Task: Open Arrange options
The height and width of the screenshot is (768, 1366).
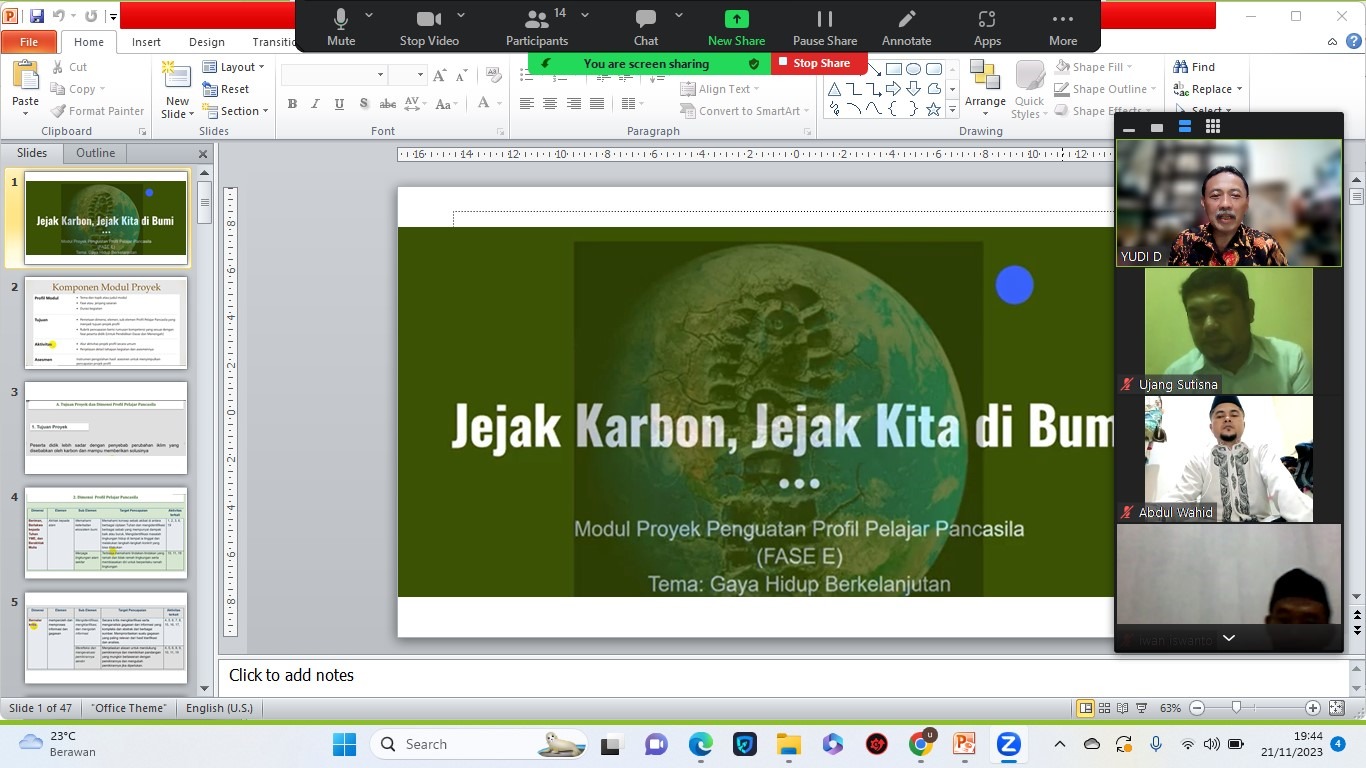Action: (x=985, y=88)
